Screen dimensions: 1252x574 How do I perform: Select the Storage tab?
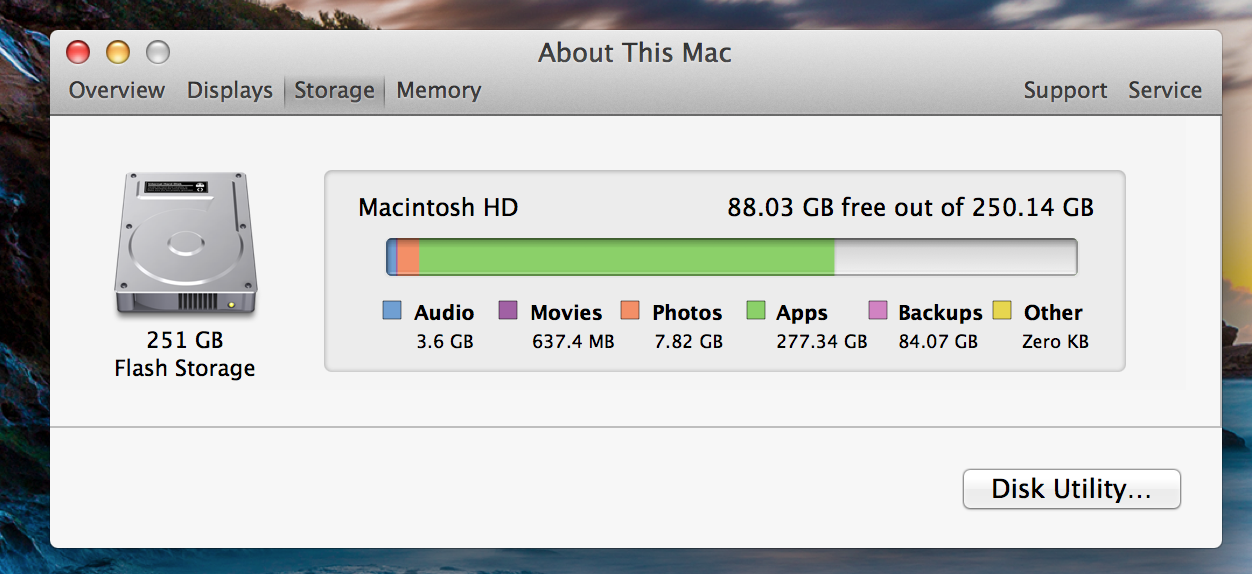click(x=334, y=90)
